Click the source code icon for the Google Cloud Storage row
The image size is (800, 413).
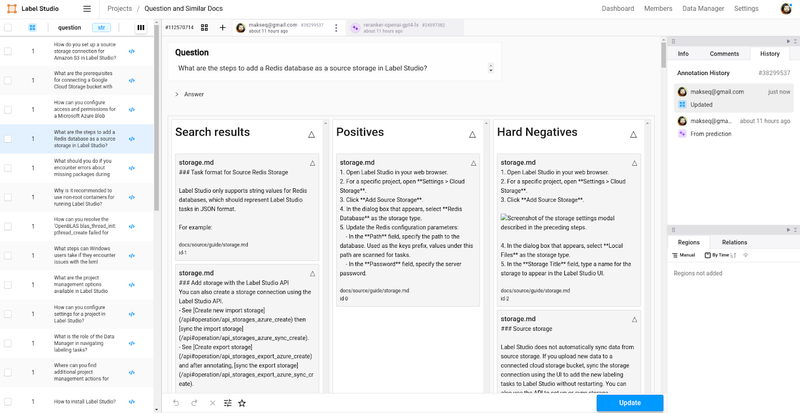[132, 80]
